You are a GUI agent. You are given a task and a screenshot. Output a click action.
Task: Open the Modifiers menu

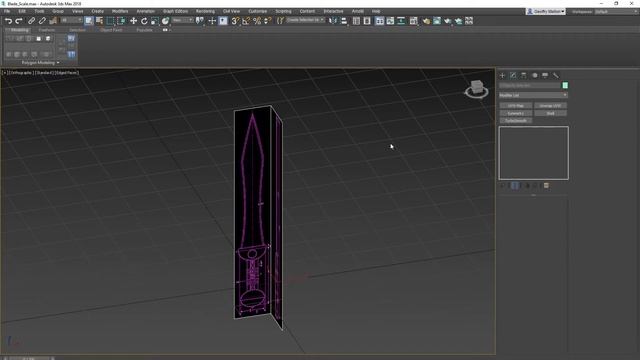[x=120, y=11]
